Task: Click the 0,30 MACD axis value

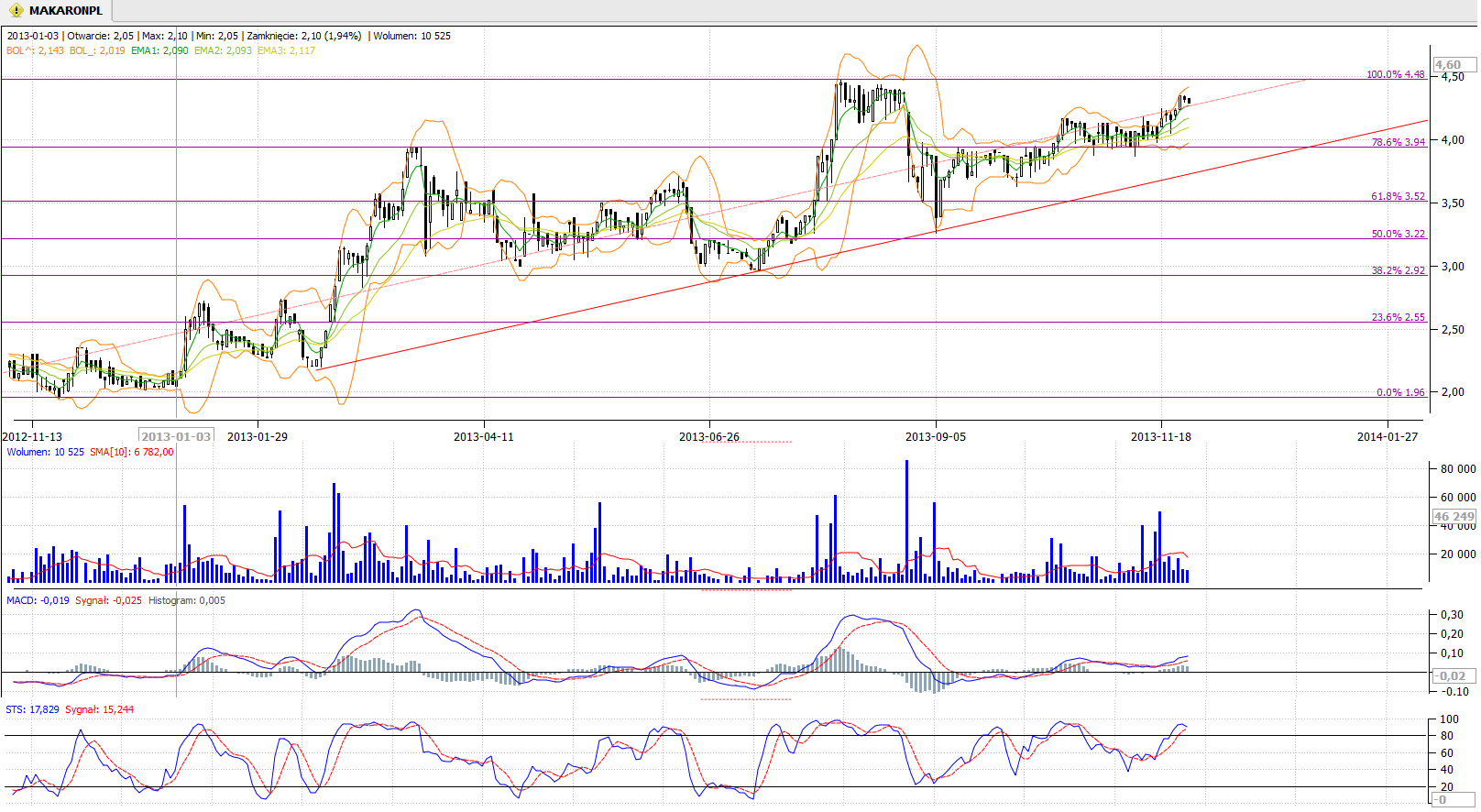Action: pyautogui.click(x=1453, y=615)
